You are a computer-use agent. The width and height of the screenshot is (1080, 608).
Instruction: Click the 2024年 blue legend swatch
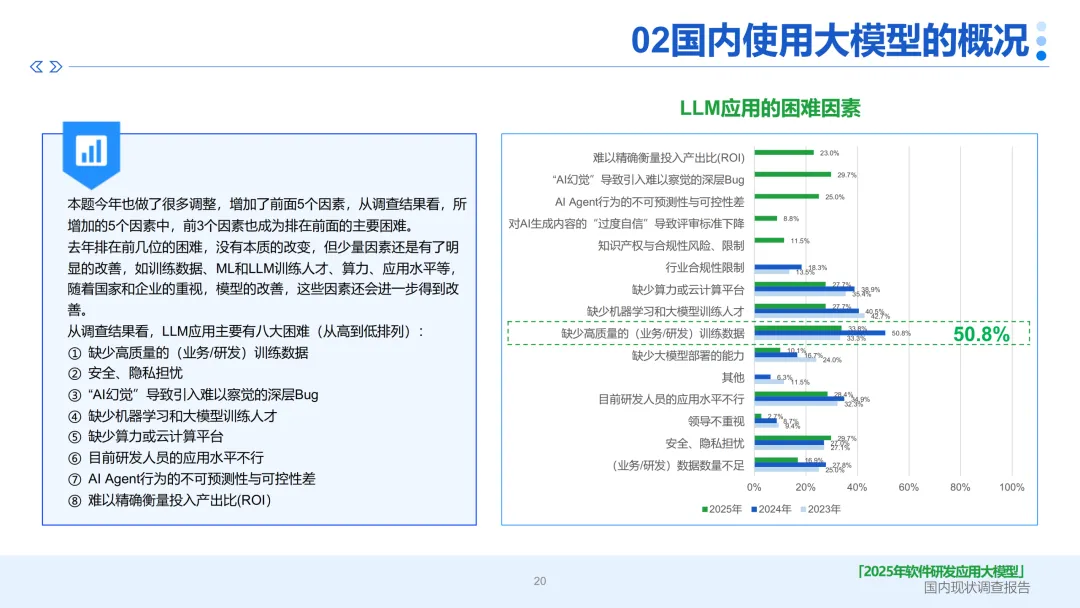point(754,510)
